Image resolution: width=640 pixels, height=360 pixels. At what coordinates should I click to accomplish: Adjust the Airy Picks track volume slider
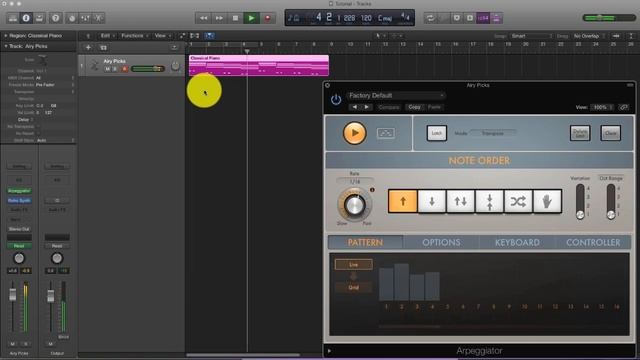click(x=148, y=69)
